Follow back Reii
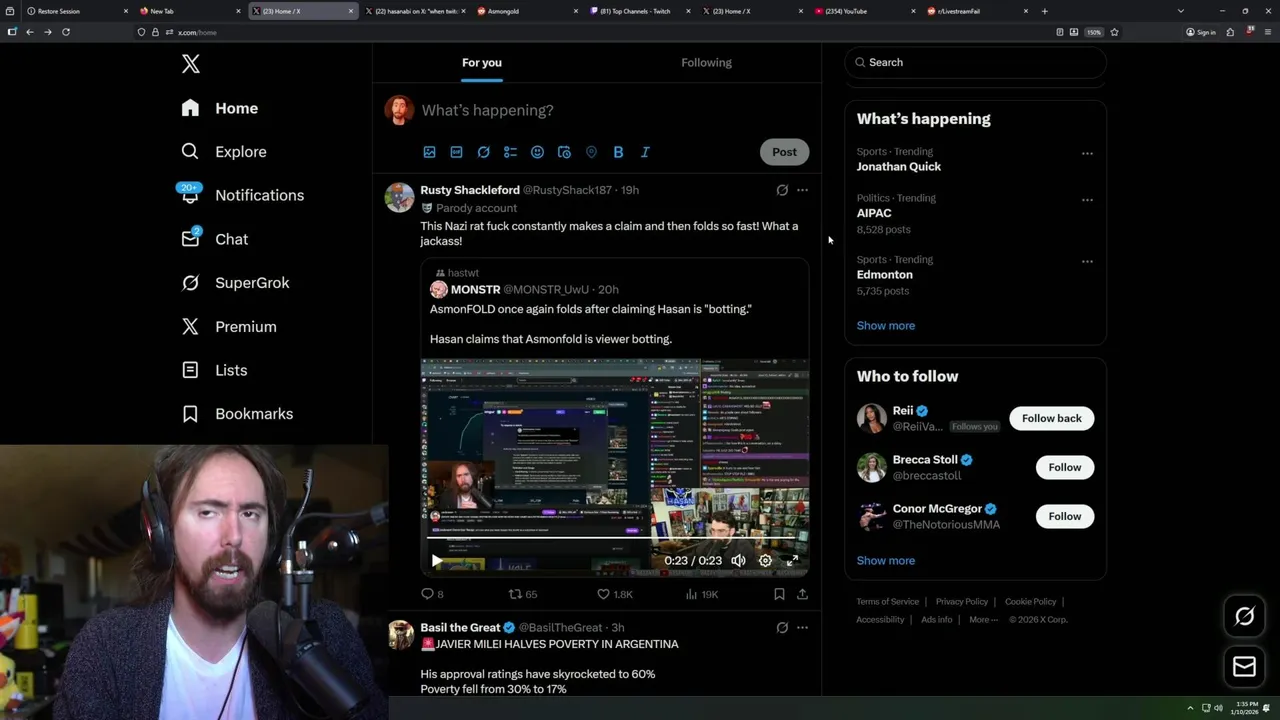Viewport: 1280px width, 720px height. 1052,418
